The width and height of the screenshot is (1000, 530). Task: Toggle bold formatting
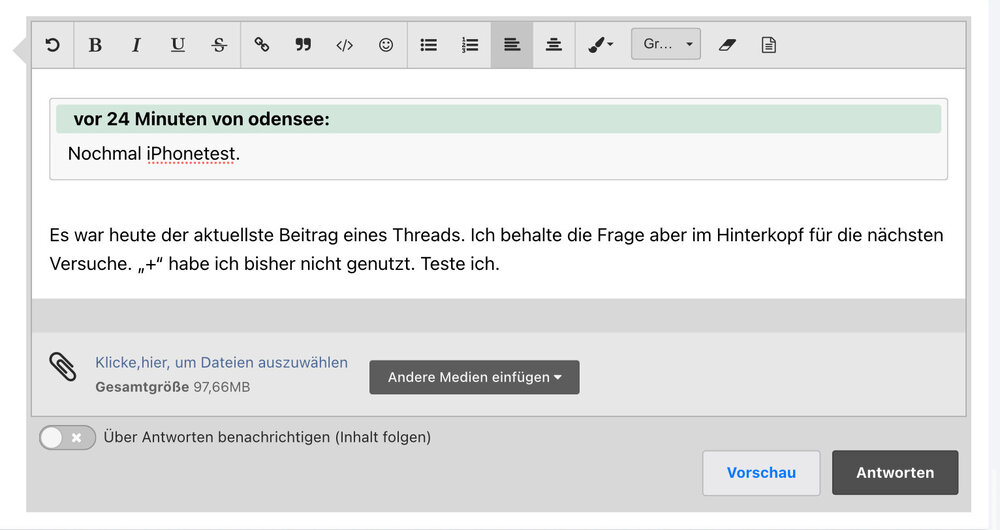(95, 45)
